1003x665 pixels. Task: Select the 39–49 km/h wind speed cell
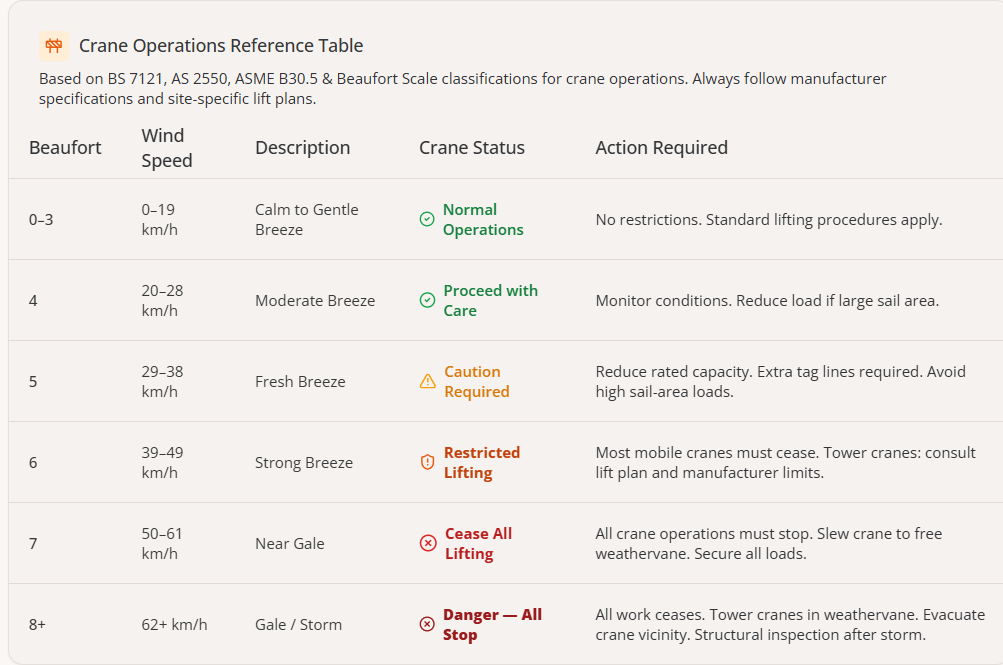point(162,462)
